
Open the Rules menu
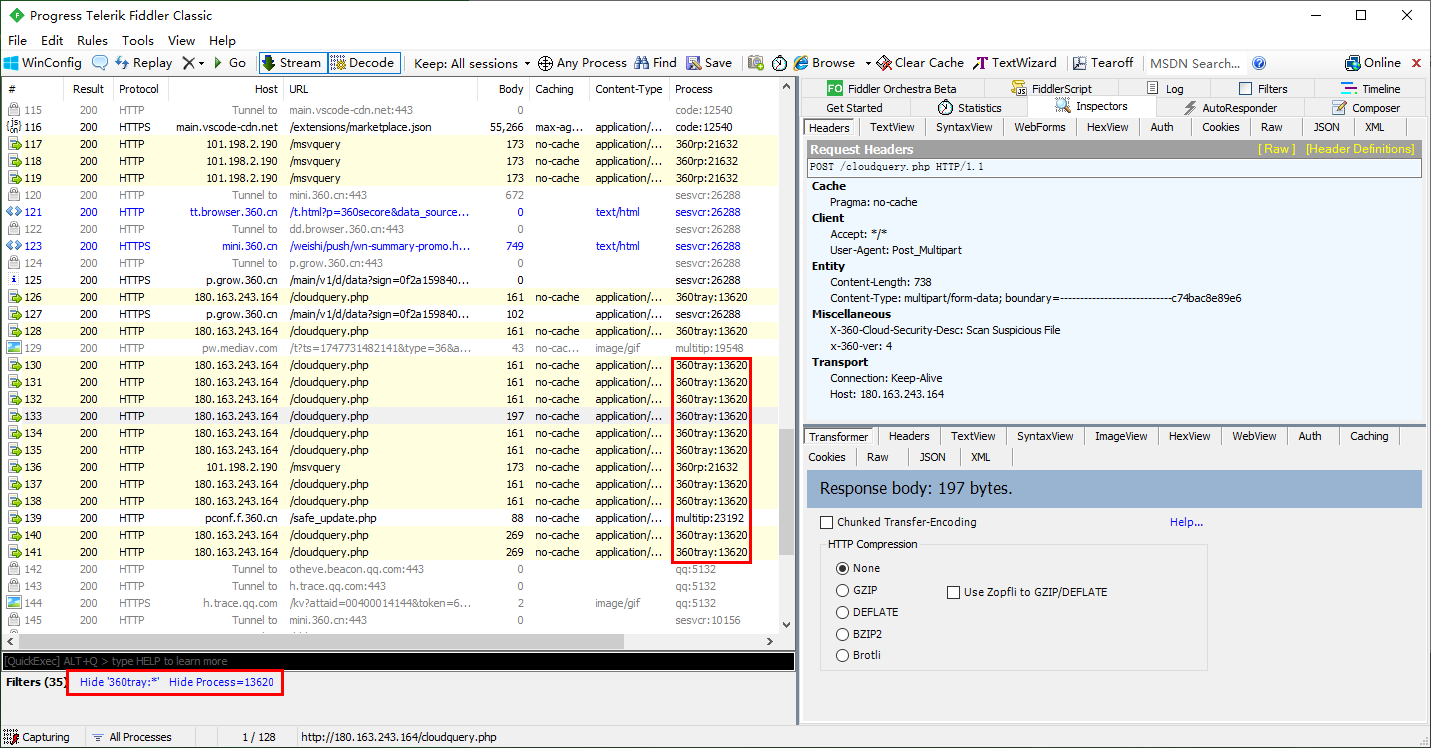click(92, 41)
